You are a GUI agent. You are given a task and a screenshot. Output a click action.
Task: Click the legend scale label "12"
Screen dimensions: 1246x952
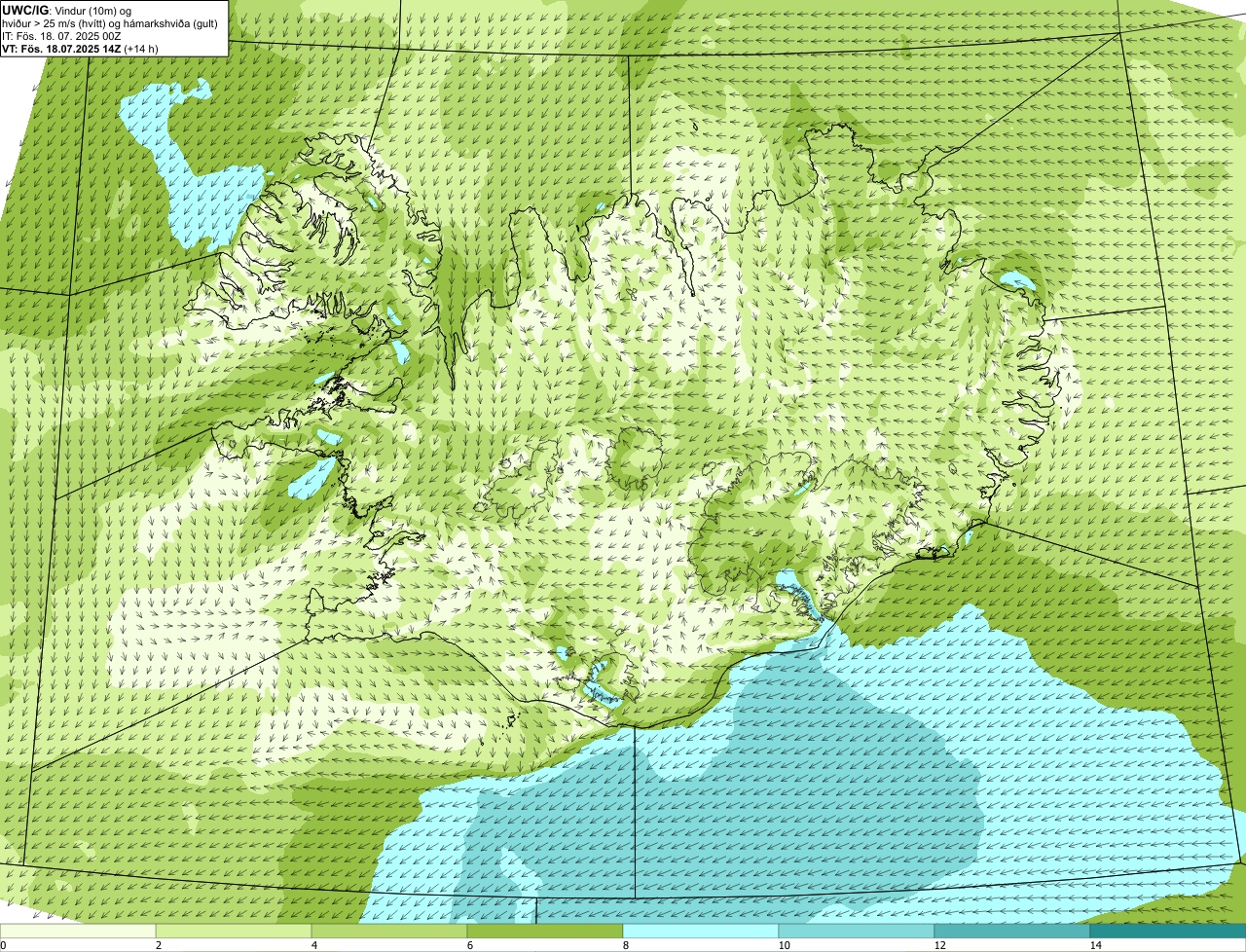(x=939, y=945)
